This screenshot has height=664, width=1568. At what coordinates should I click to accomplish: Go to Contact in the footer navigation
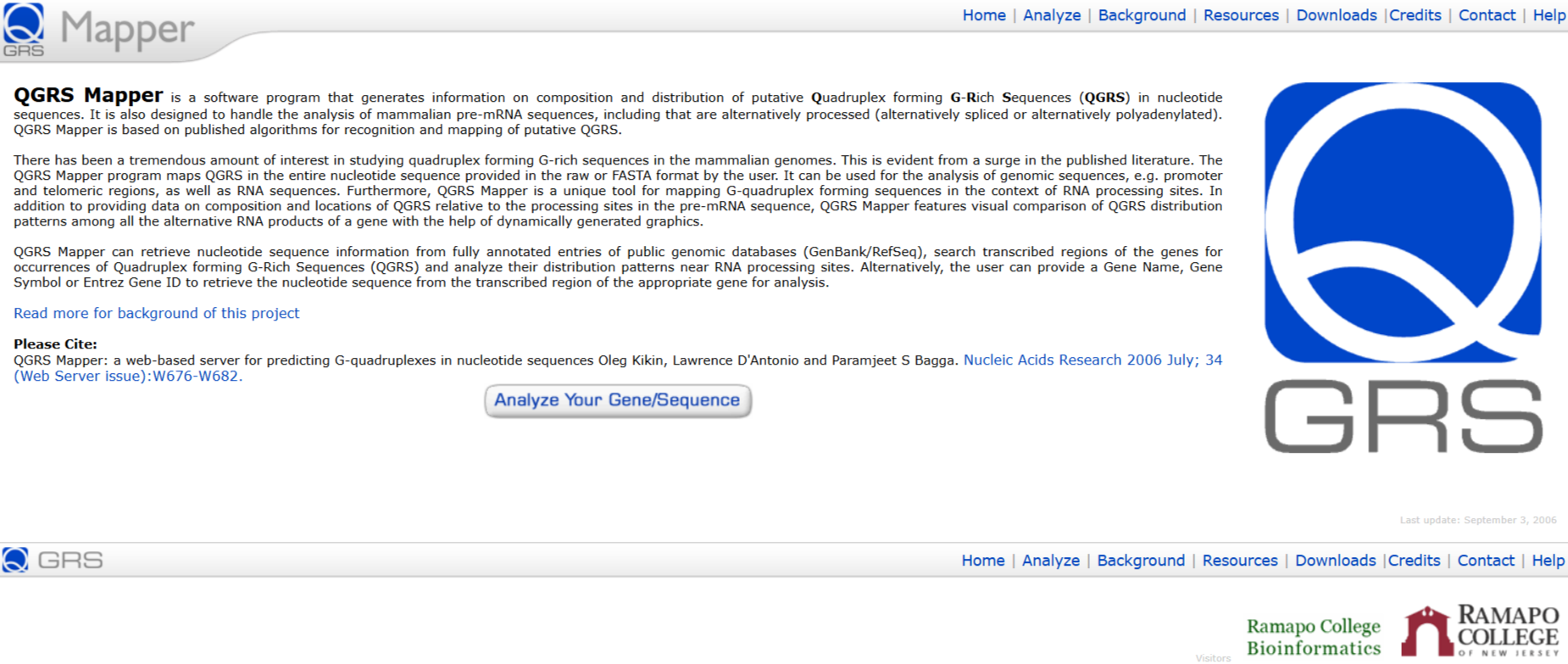pos(1486,561)
